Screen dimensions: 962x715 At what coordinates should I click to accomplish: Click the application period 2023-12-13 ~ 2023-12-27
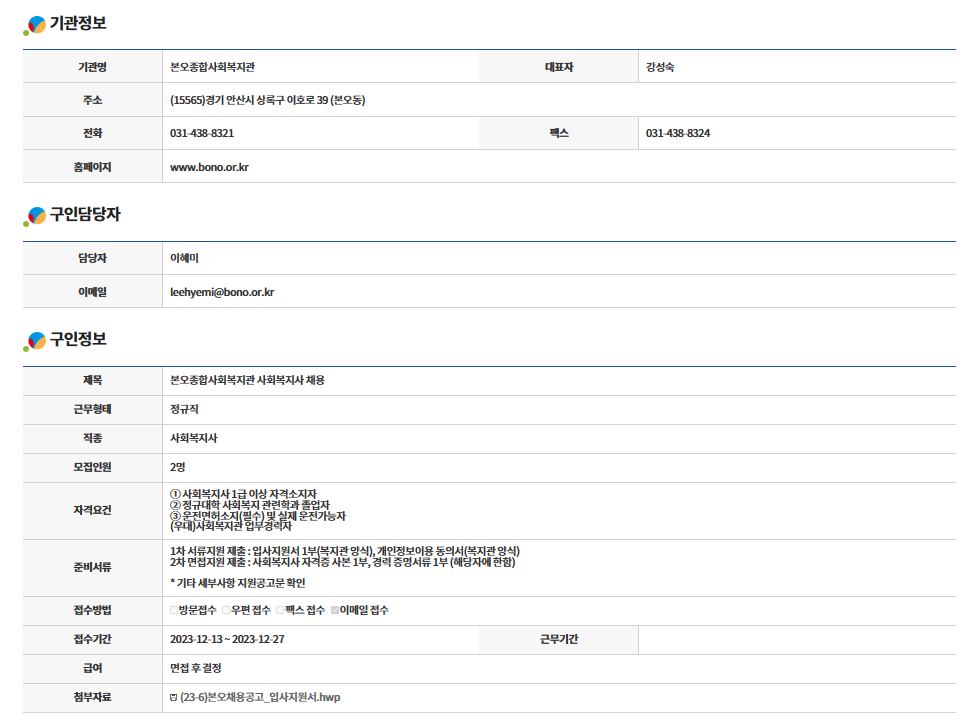click(x=227, y=639)
